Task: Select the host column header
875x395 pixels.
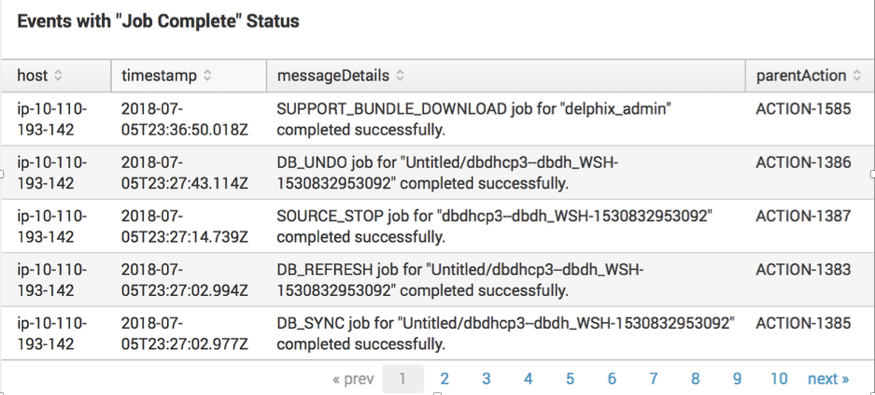Action: (x=56, y=75)
